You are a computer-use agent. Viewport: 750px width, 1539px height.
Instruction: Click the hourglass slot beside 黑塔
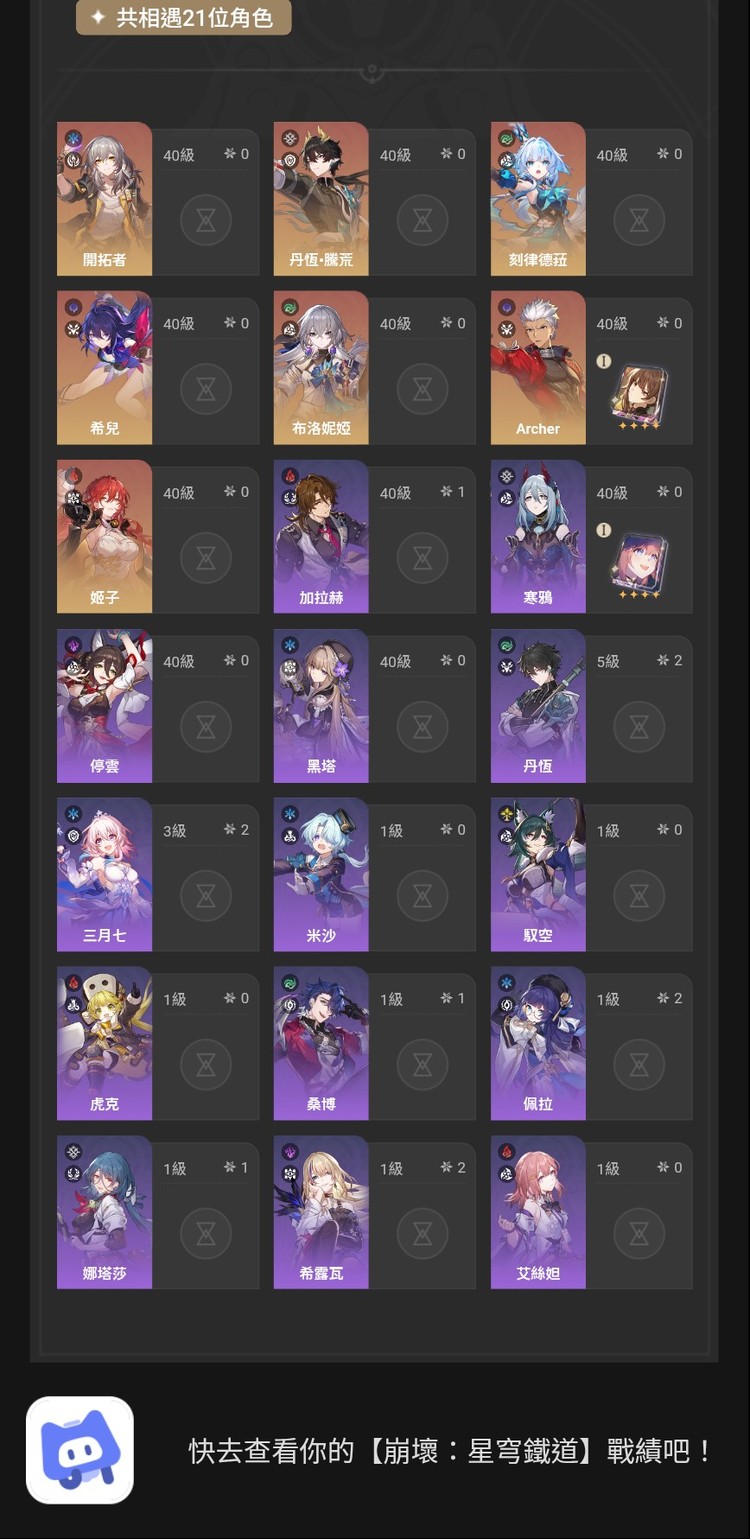coord(422,727)
